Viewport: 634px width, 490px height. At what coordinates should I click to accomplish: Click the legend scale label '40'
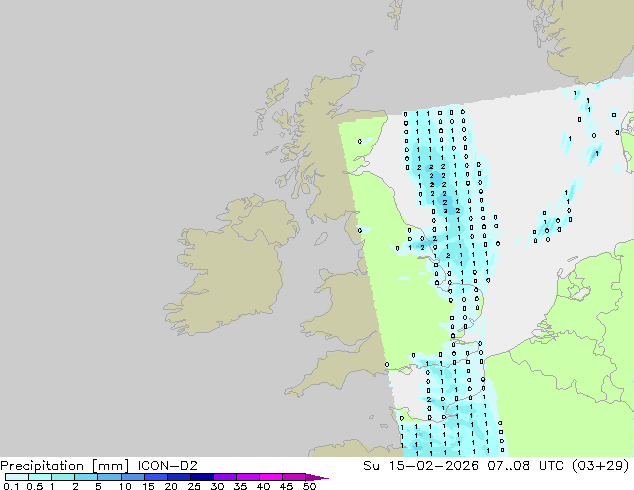(263, 486)
